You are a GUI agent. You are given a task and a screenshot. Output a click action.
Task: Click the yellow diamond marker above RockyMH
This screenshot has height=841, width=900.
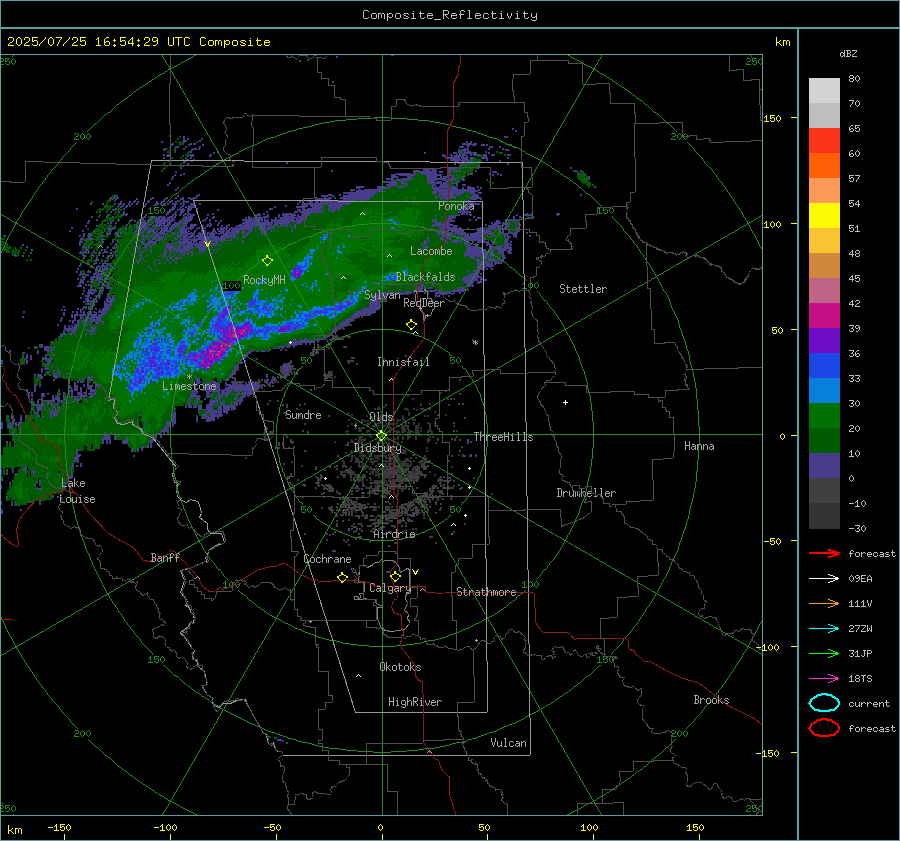pyautogui.click(x=267, y=261)
